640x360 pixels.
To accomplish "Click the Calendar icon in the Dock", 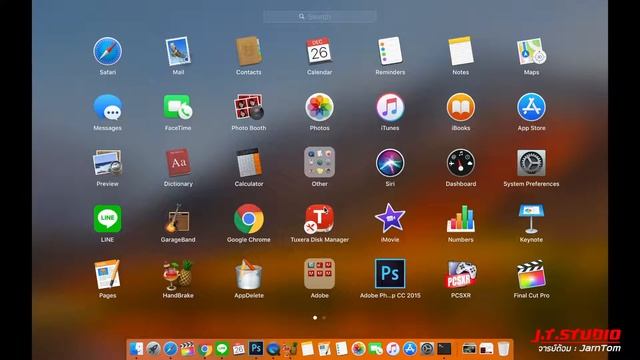I will pyautogui.click(x=239, y=349).
